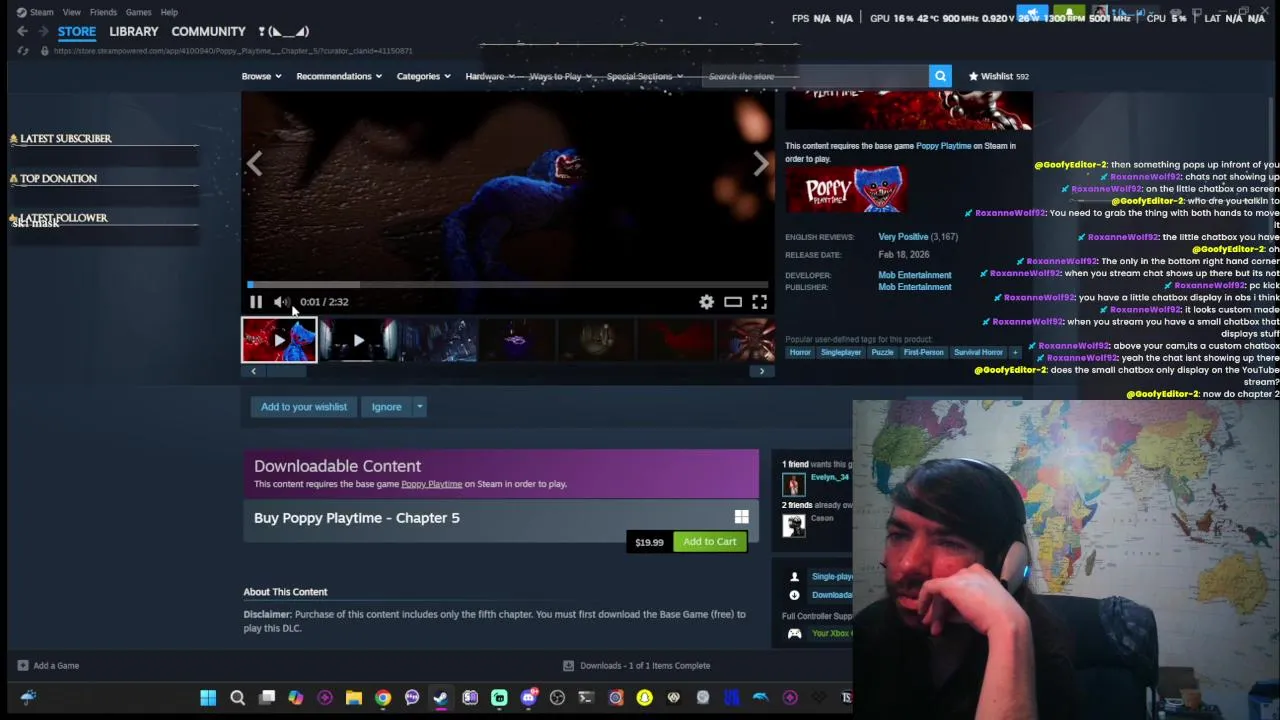Expand the Special Sections dropdown
Screen dimensions: 1280x720
(645, 76)
